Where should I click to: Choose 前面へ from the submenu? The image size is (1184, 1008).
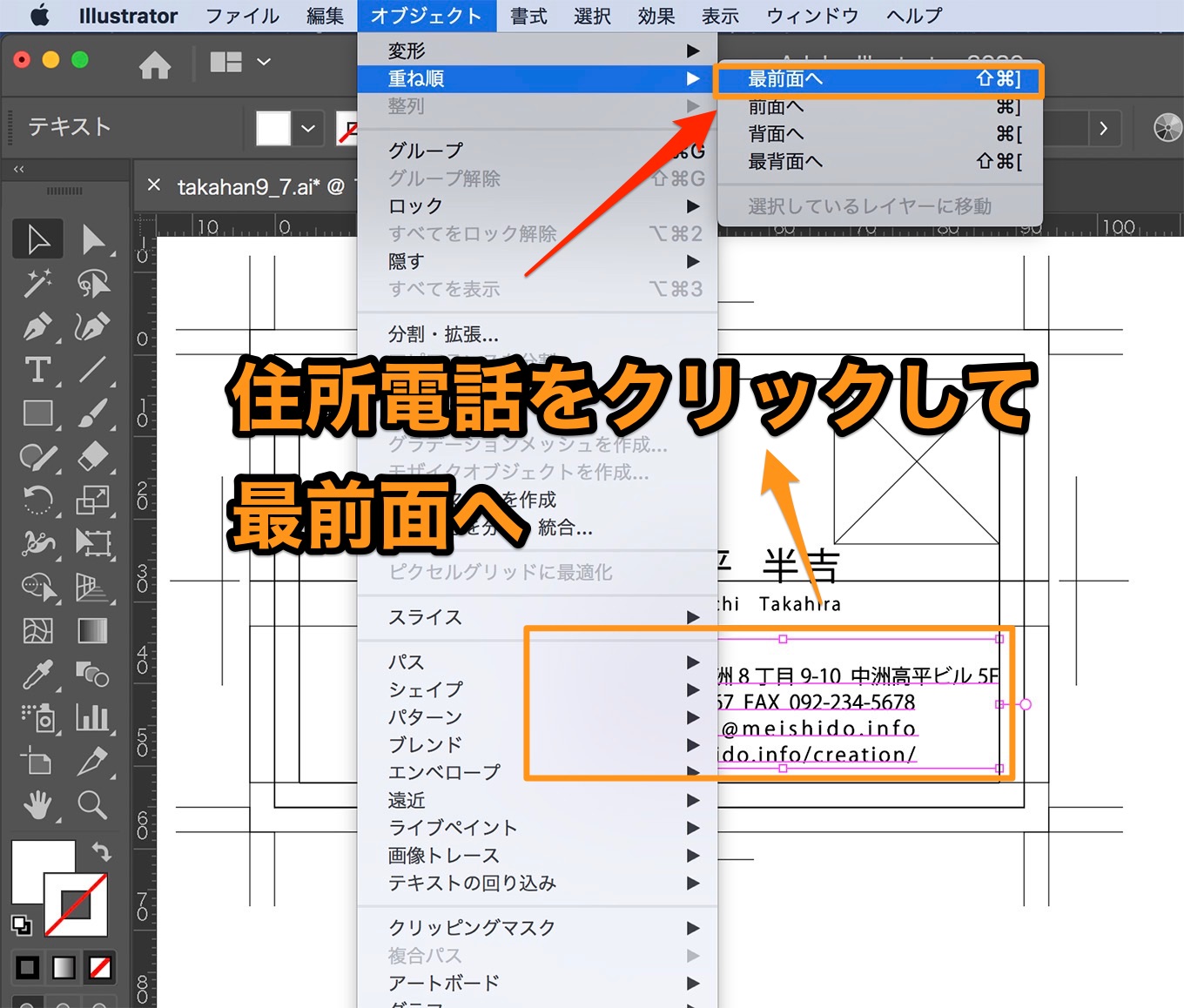[879, 107]
